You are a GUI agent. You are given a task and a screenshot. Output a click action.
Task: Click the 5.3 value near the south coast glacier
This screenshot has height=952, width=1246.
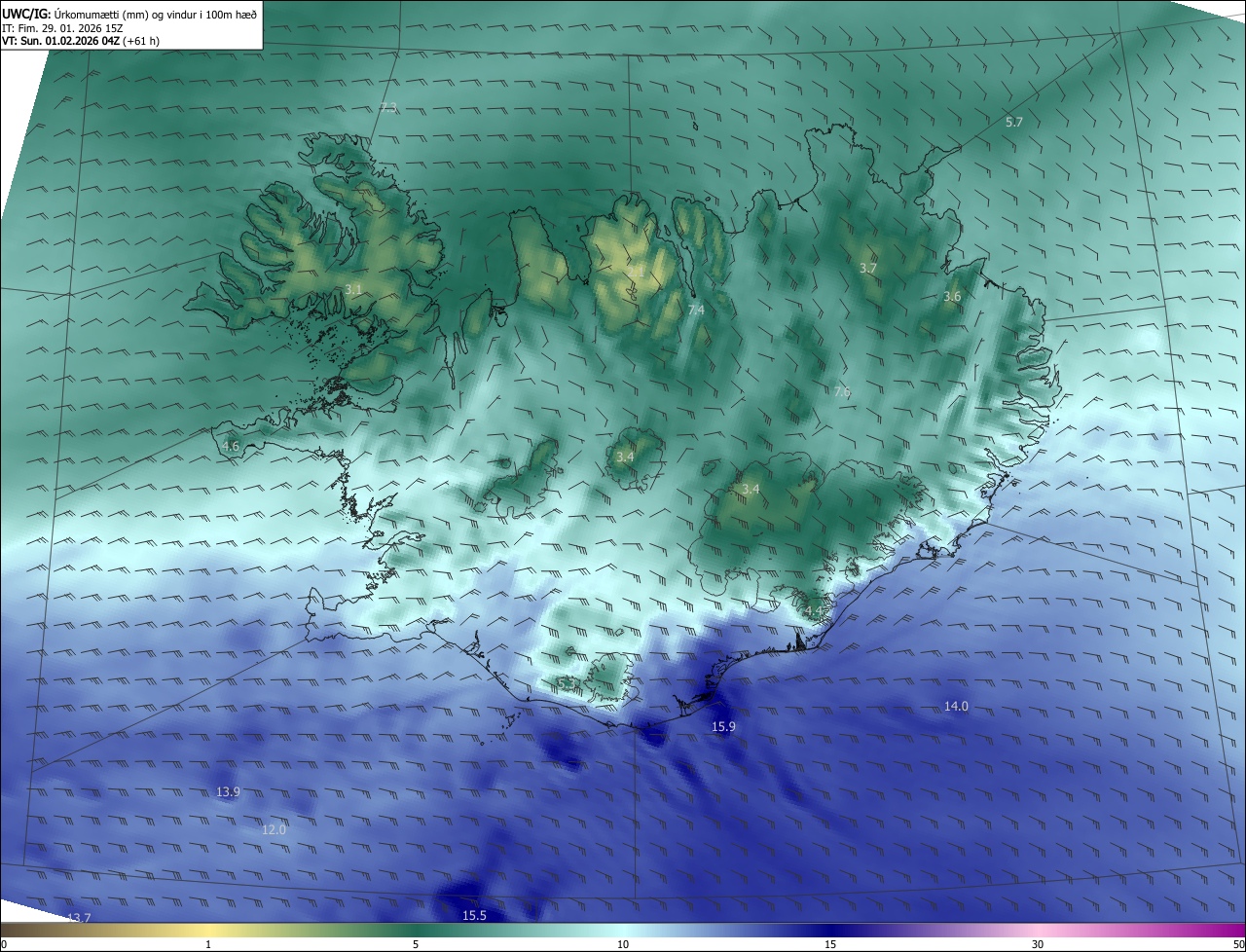coord(567,683)
